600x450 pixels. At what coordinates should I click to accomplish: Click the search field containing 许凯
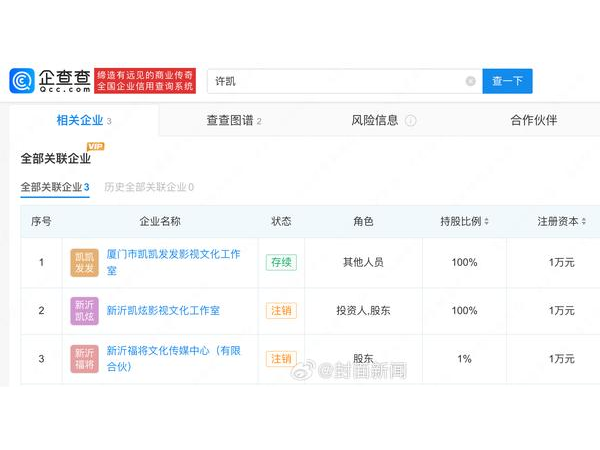pos(335,81)
